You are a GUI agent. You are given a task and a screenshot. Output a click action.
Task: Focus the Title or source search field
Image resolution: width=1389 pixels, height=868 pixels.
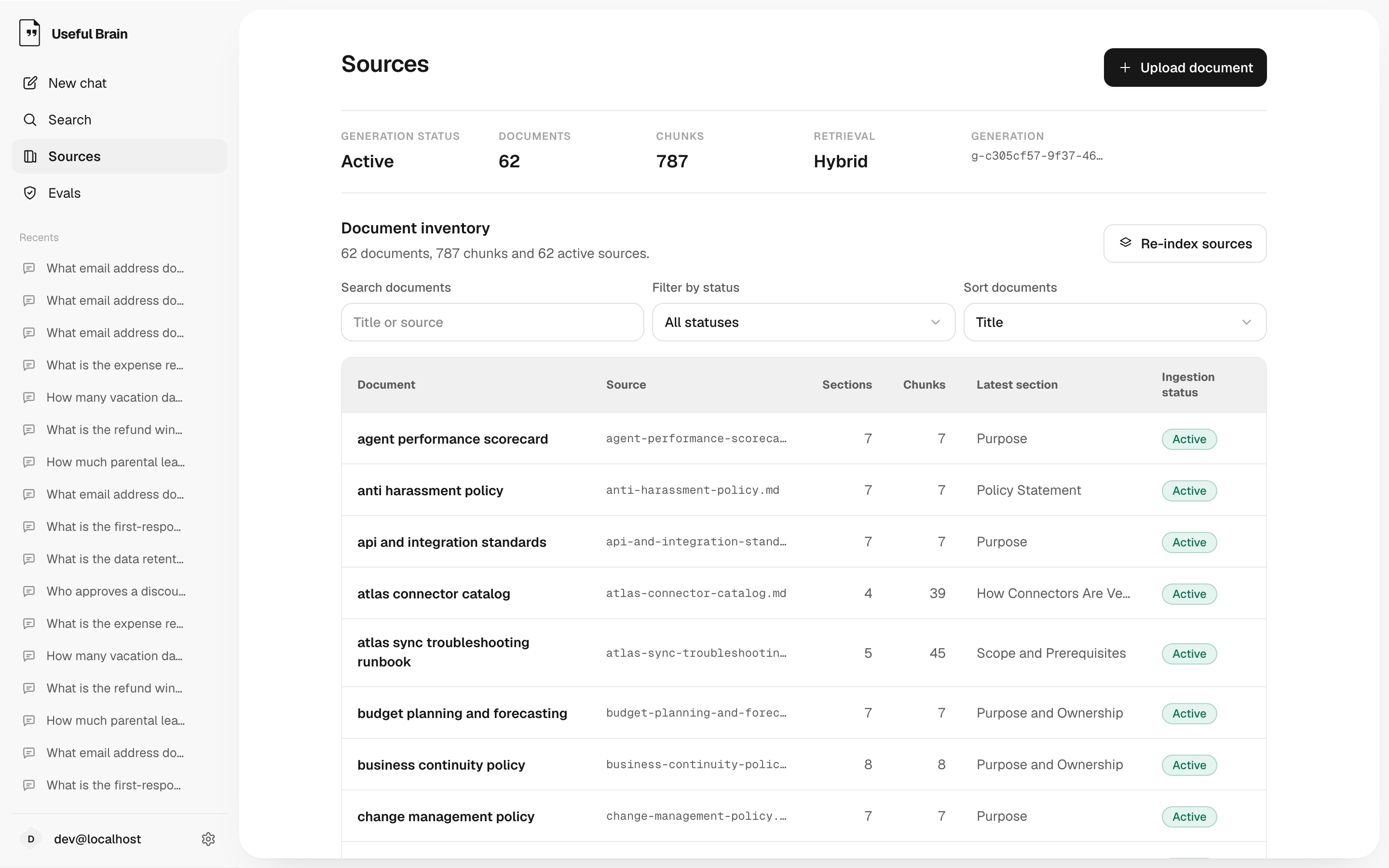(x=492, y=322)
